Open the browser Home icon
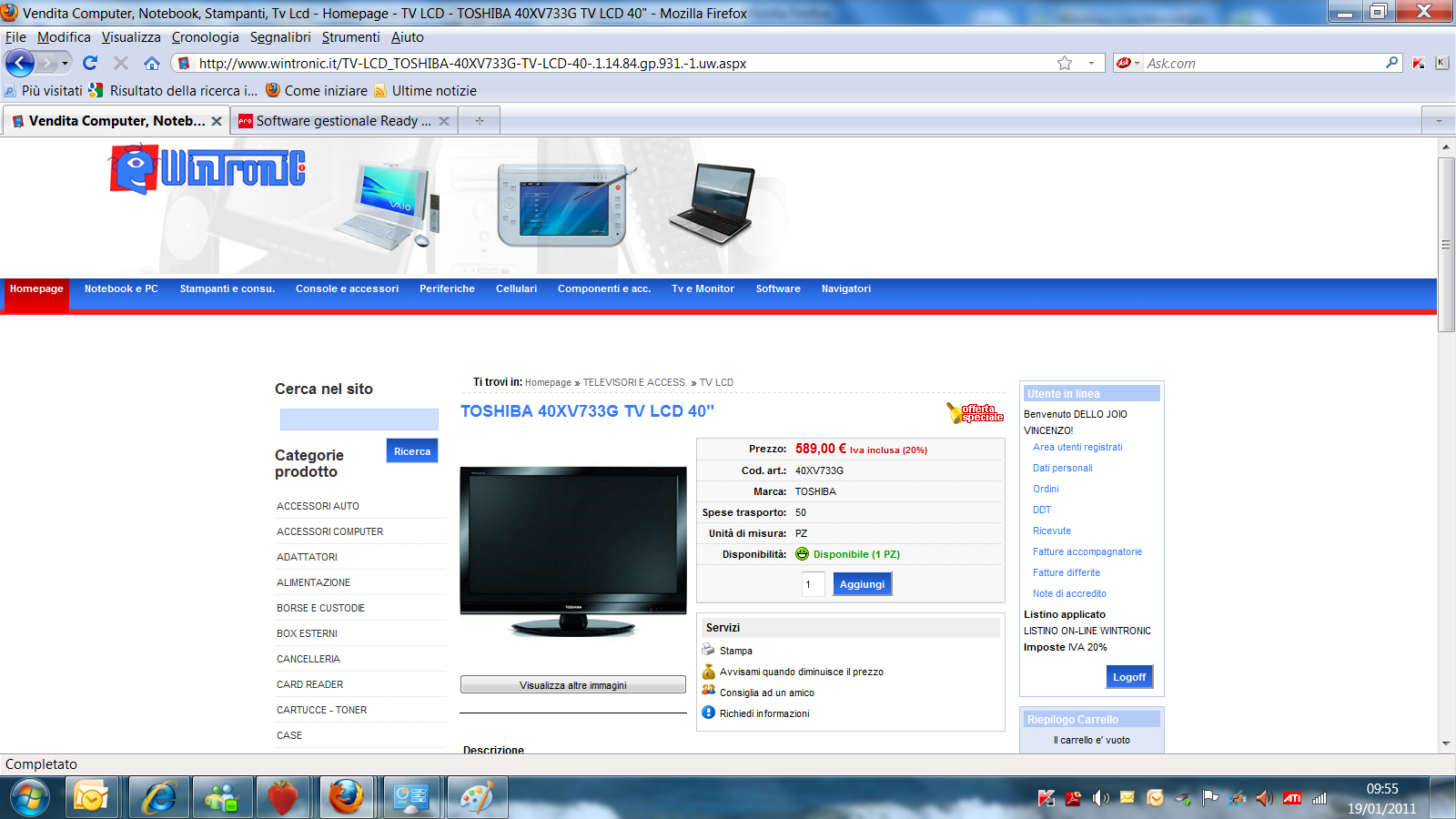Image resolution: width=1456 pixels, height=819 pixels. (152, 63)
